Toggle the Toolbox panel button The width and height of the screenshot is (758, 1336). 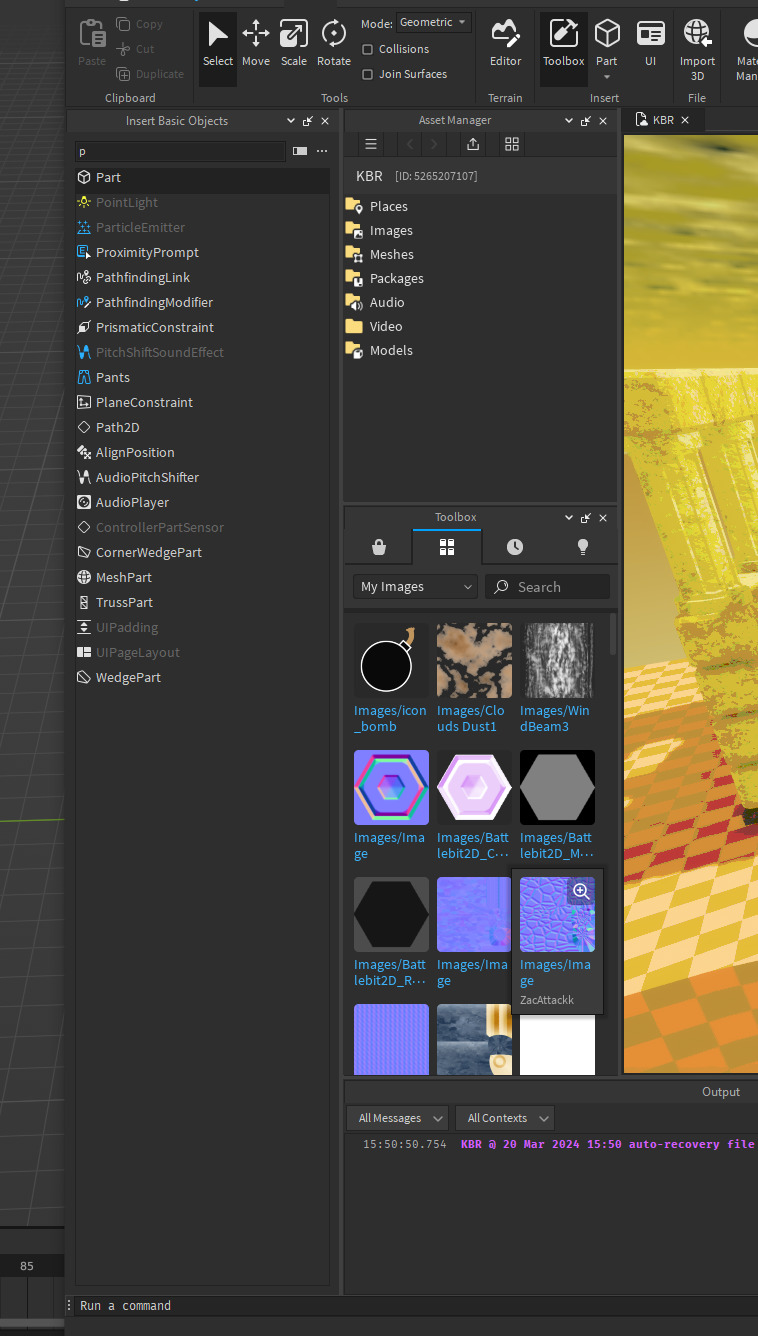(563, 43)
